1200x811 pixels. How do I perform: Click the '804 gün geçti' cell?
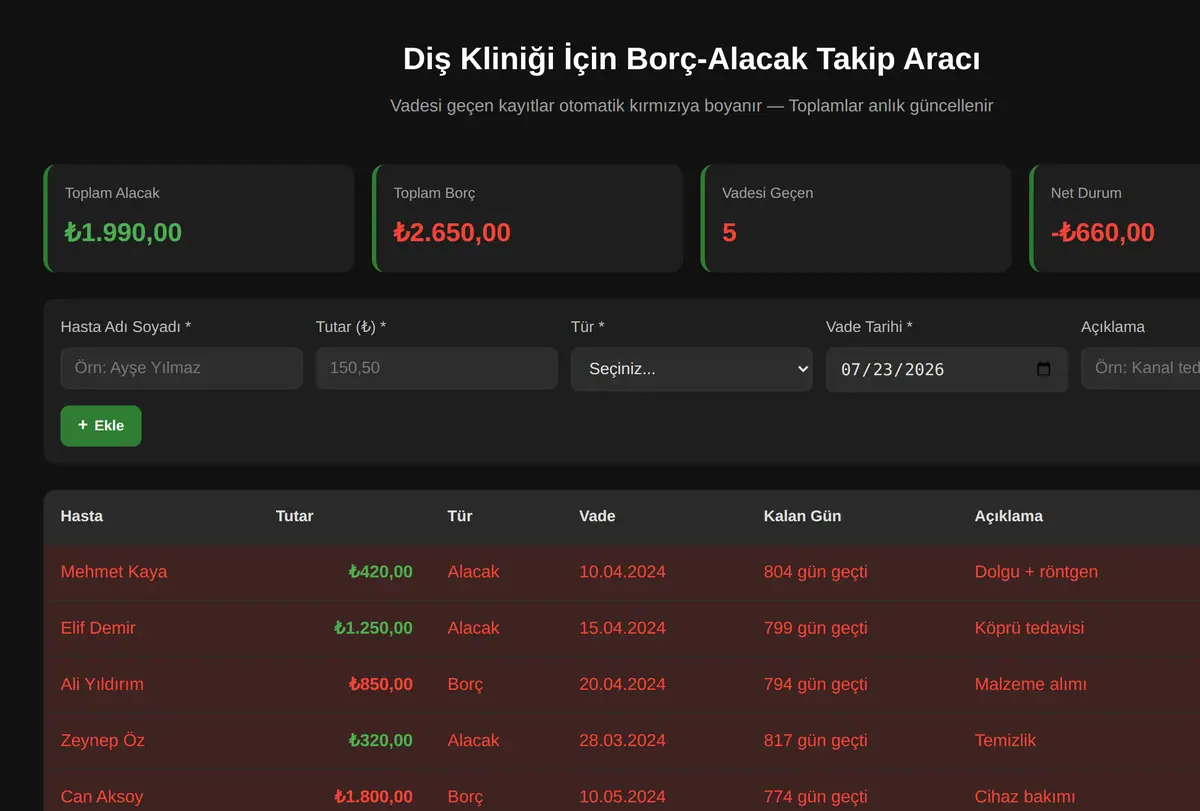pos(815,572)
